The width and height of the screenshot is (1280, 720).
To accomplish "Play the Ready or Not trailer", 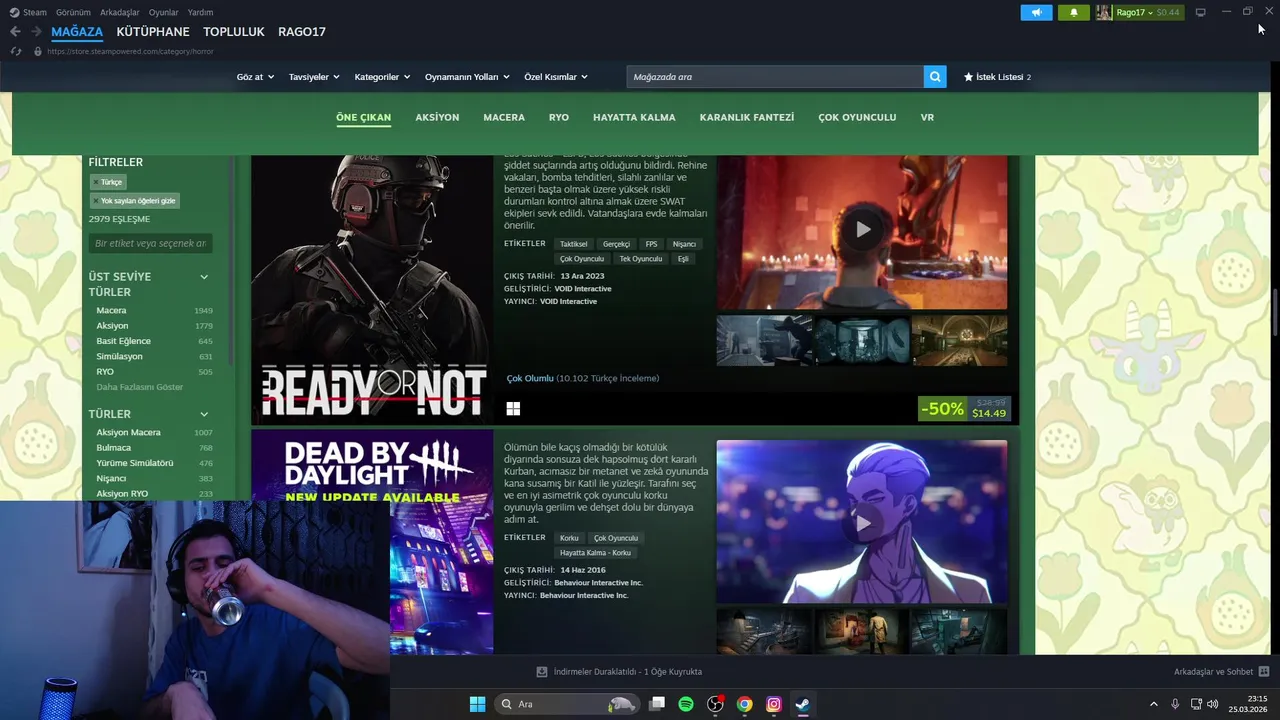I will coord(863,229).
